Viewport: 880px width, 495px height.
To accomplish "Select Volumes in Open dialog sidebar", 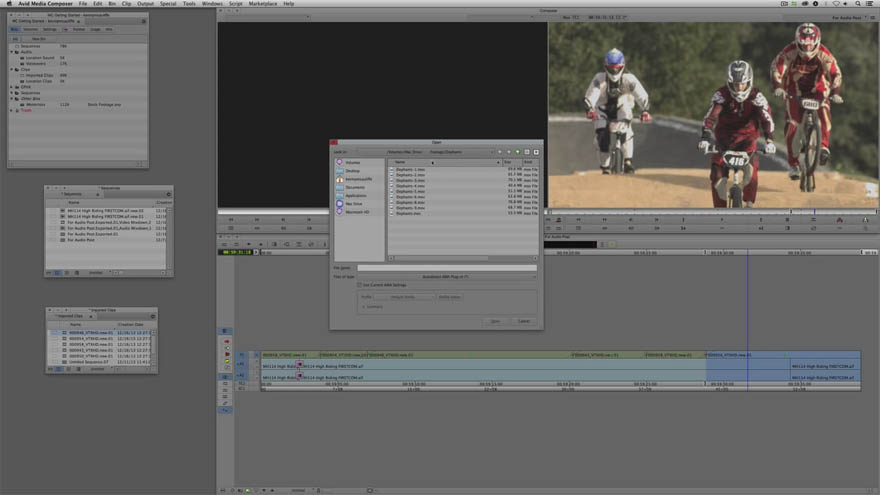I will [x=352, y=162].
